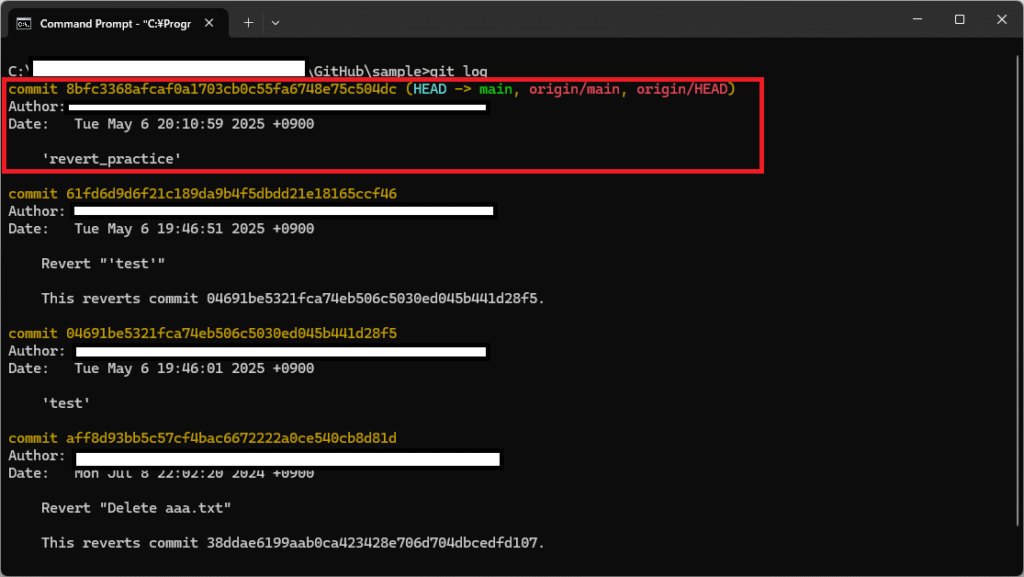Open a new terminal tab
The height and width of the screenshot is (577, 1024).
click(x=248, y=23)
